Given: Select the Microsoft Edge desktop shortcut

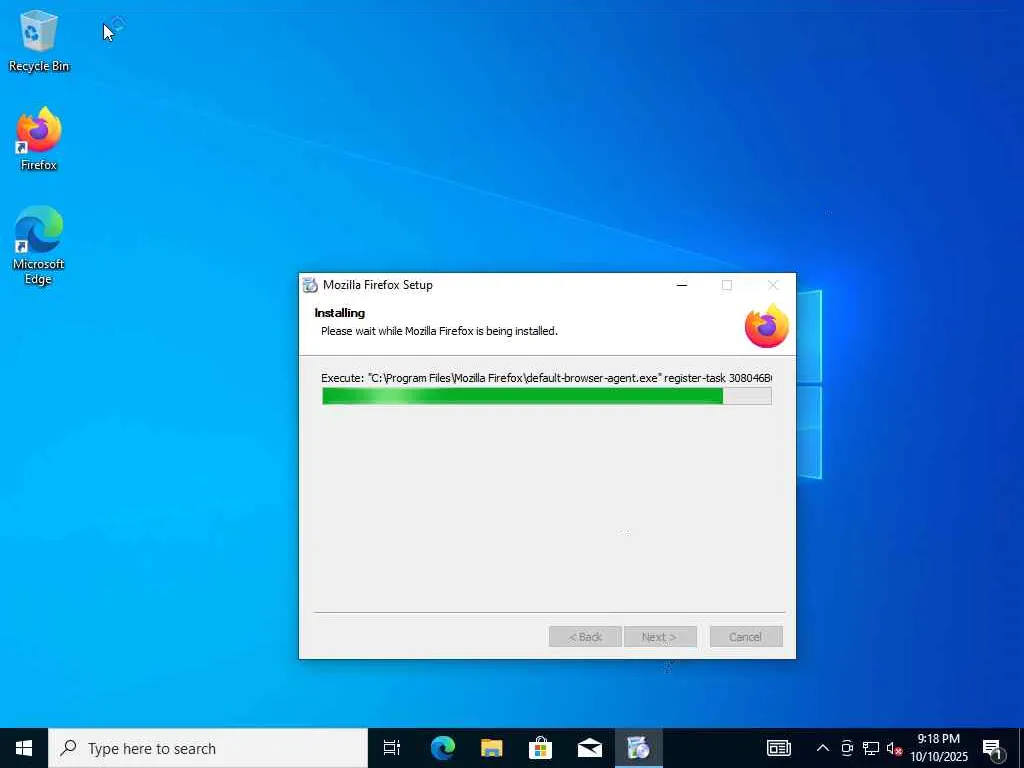Looking at the screenshot, I should click(39, 246).
